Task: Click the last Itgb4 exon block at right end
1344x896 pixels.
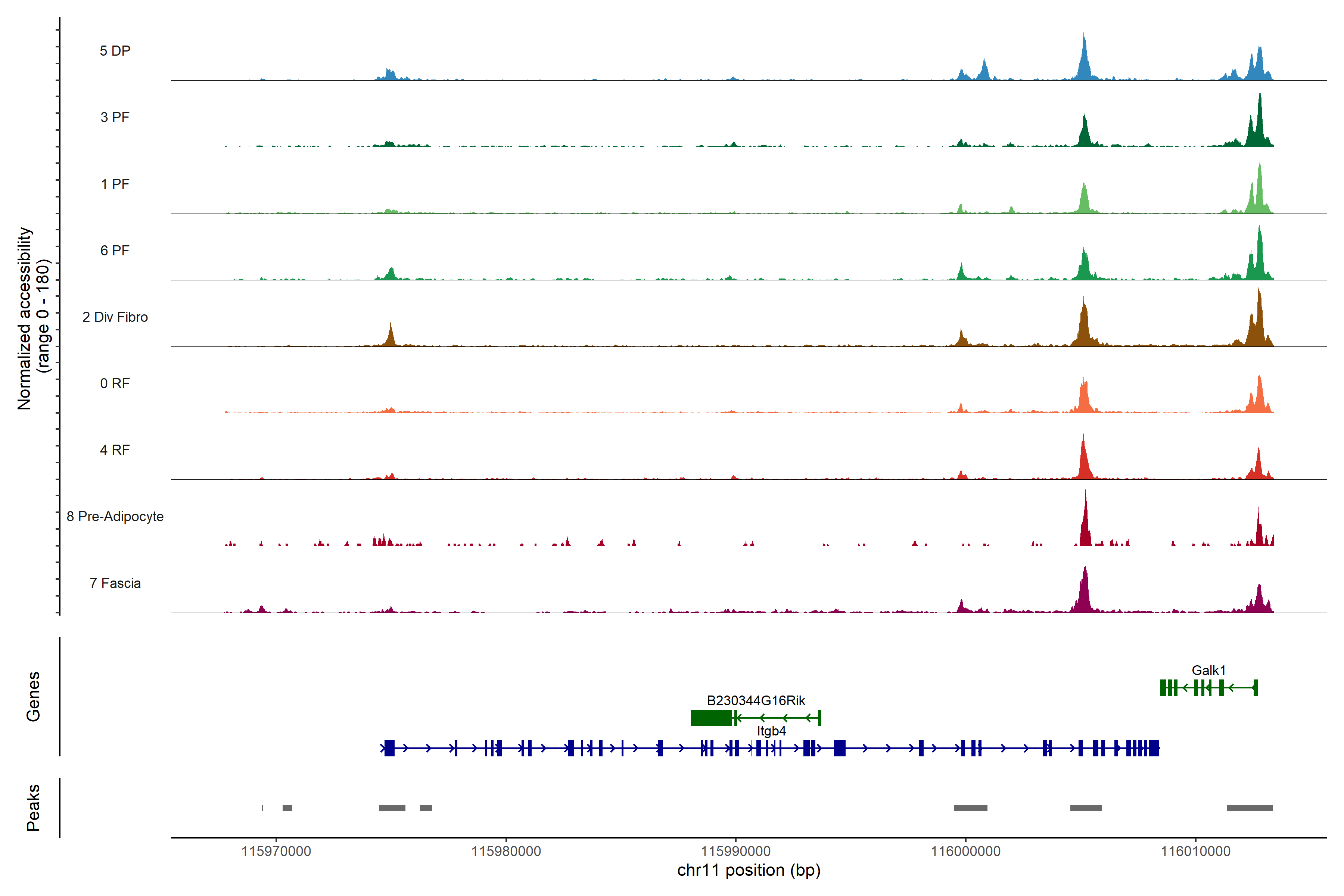Action: tap(1154, 748)
